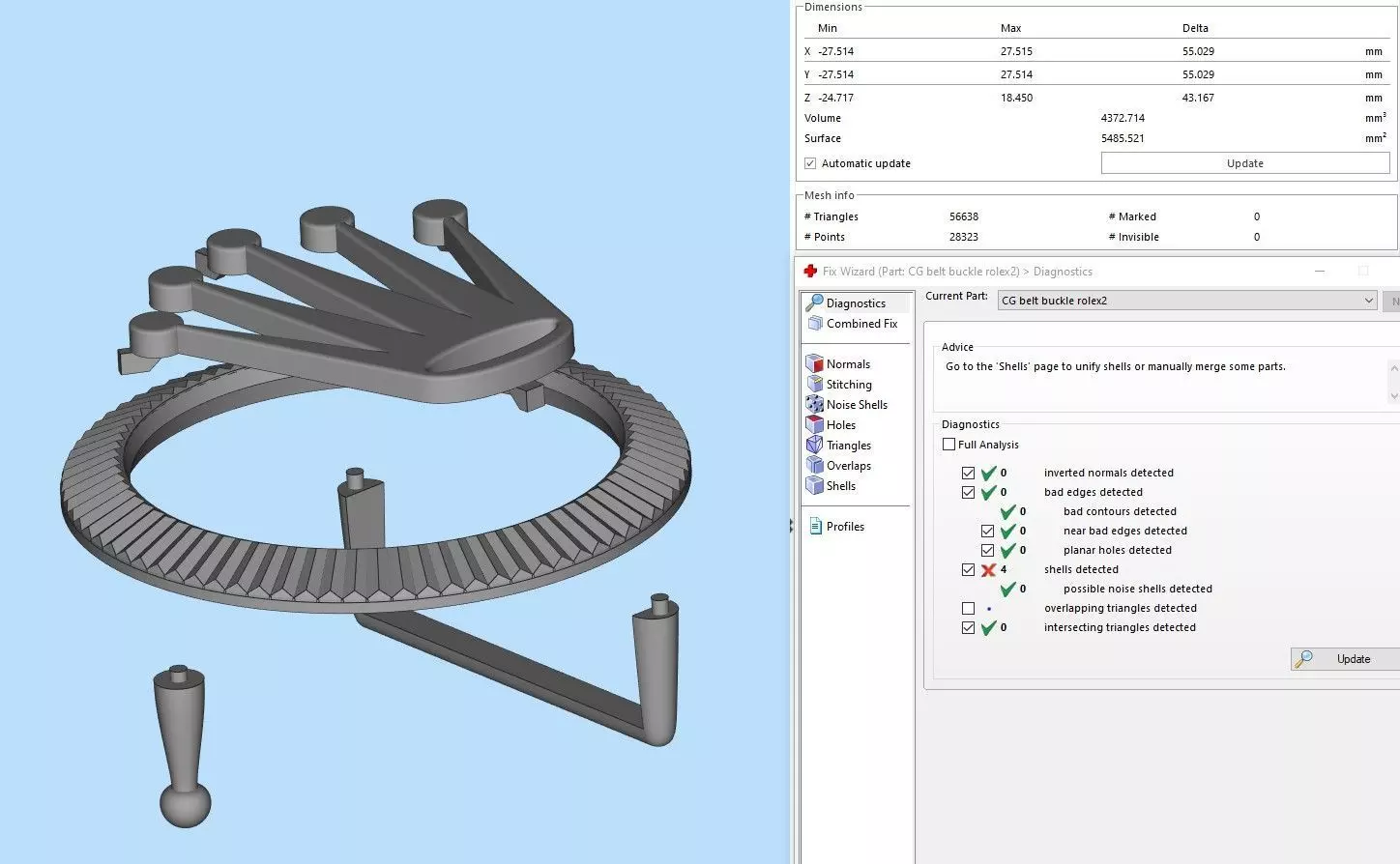Click the Stitching page icon
This screenshot has width=1400, height=864.
pos(814,385)
